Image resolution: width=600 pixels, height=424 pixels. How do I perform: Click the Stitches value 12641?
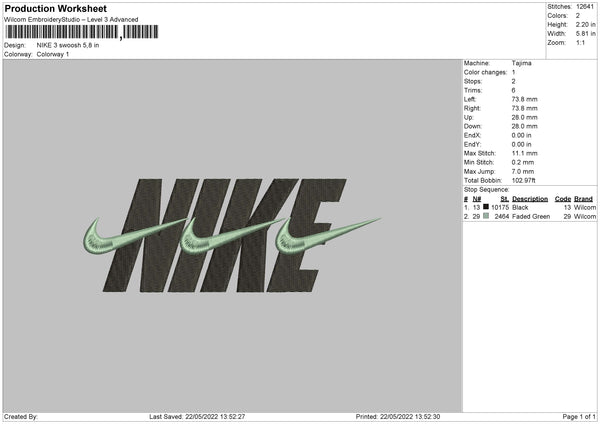point(585,7)
